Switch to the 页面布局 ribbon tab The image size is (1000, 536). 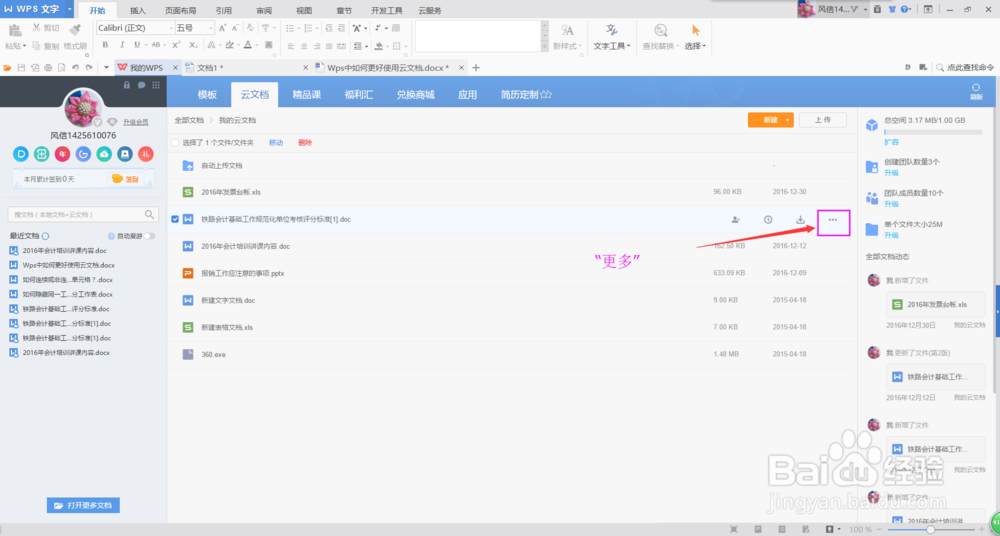(180, 11)
